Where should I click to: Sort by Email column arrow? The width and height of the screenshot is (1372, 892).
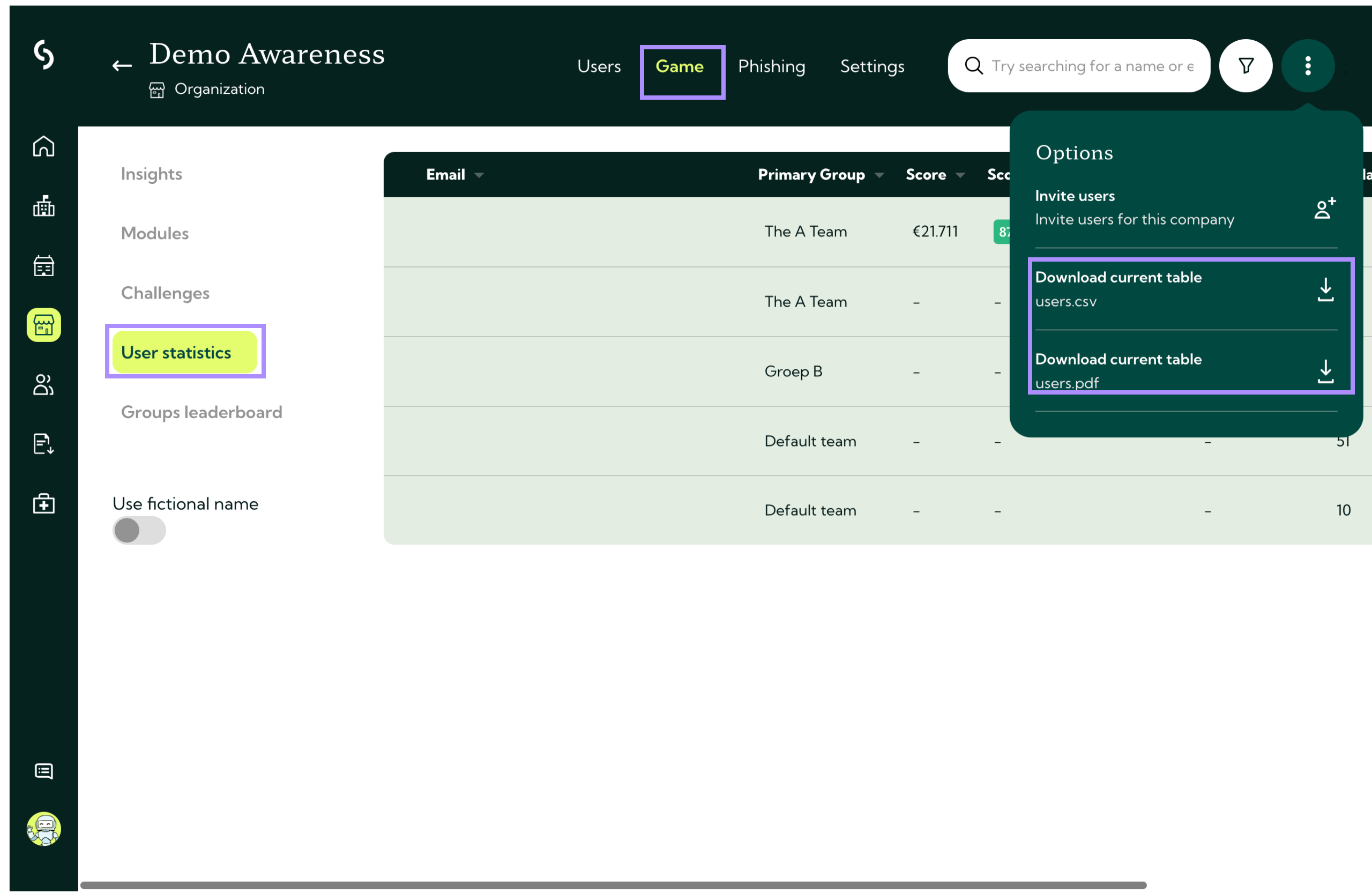[479, 175]
